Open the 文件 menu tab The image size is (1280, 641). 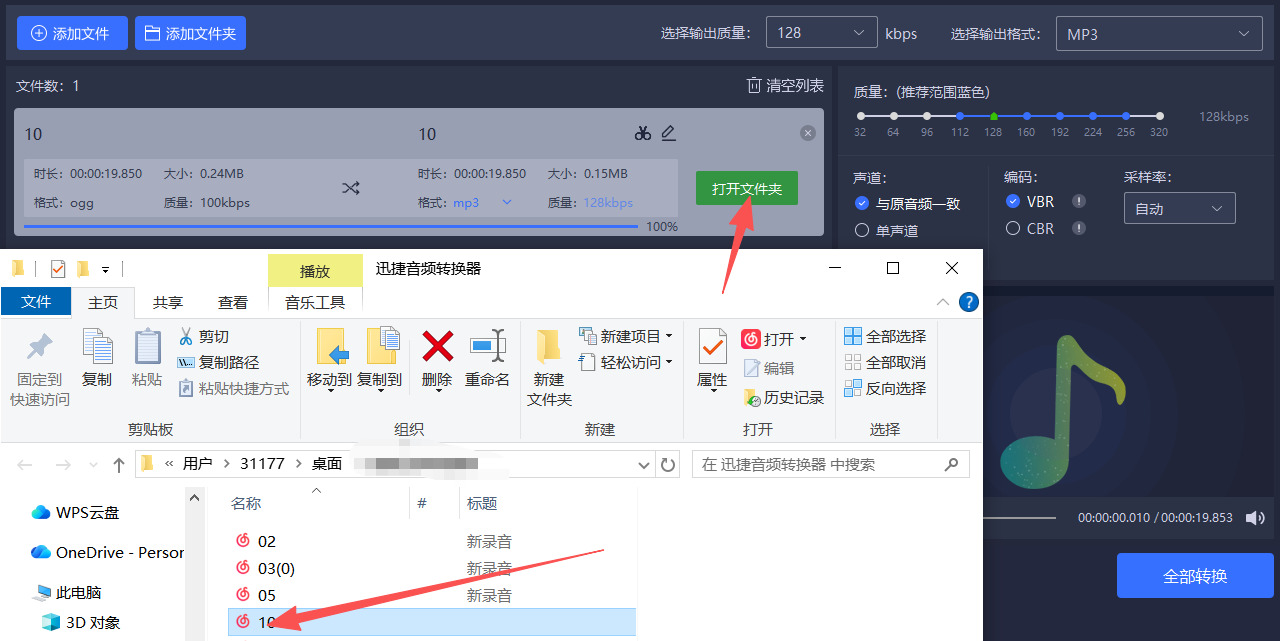click(36, 301)
